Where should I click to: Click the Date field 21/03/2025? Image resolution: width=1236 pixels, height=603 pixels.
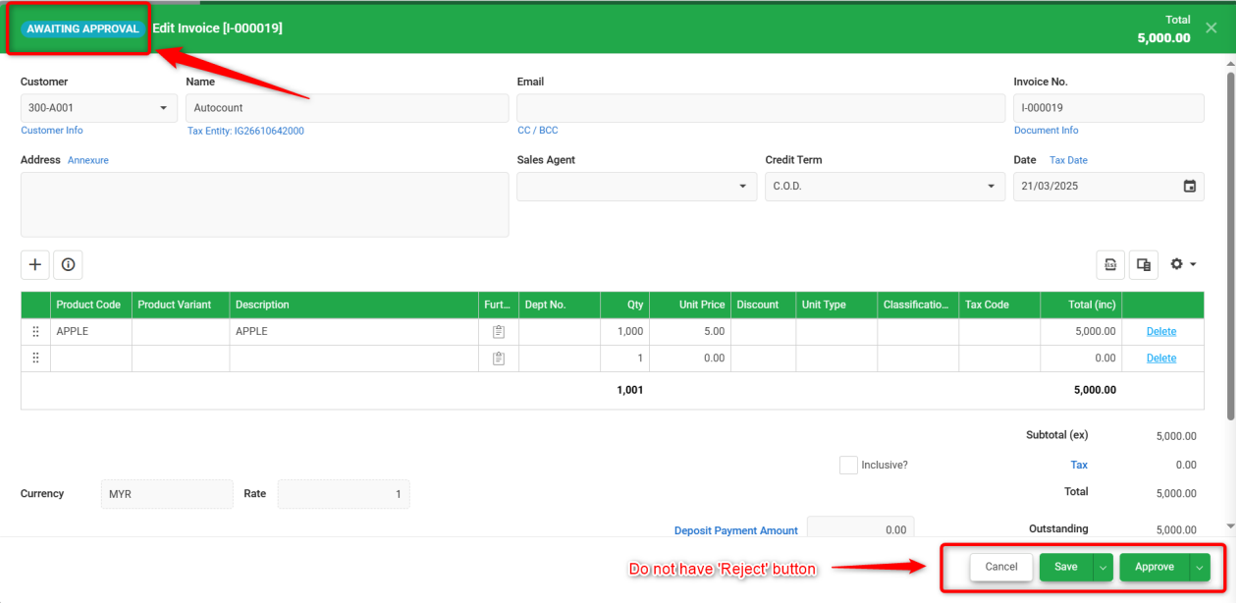[1109, 186]
